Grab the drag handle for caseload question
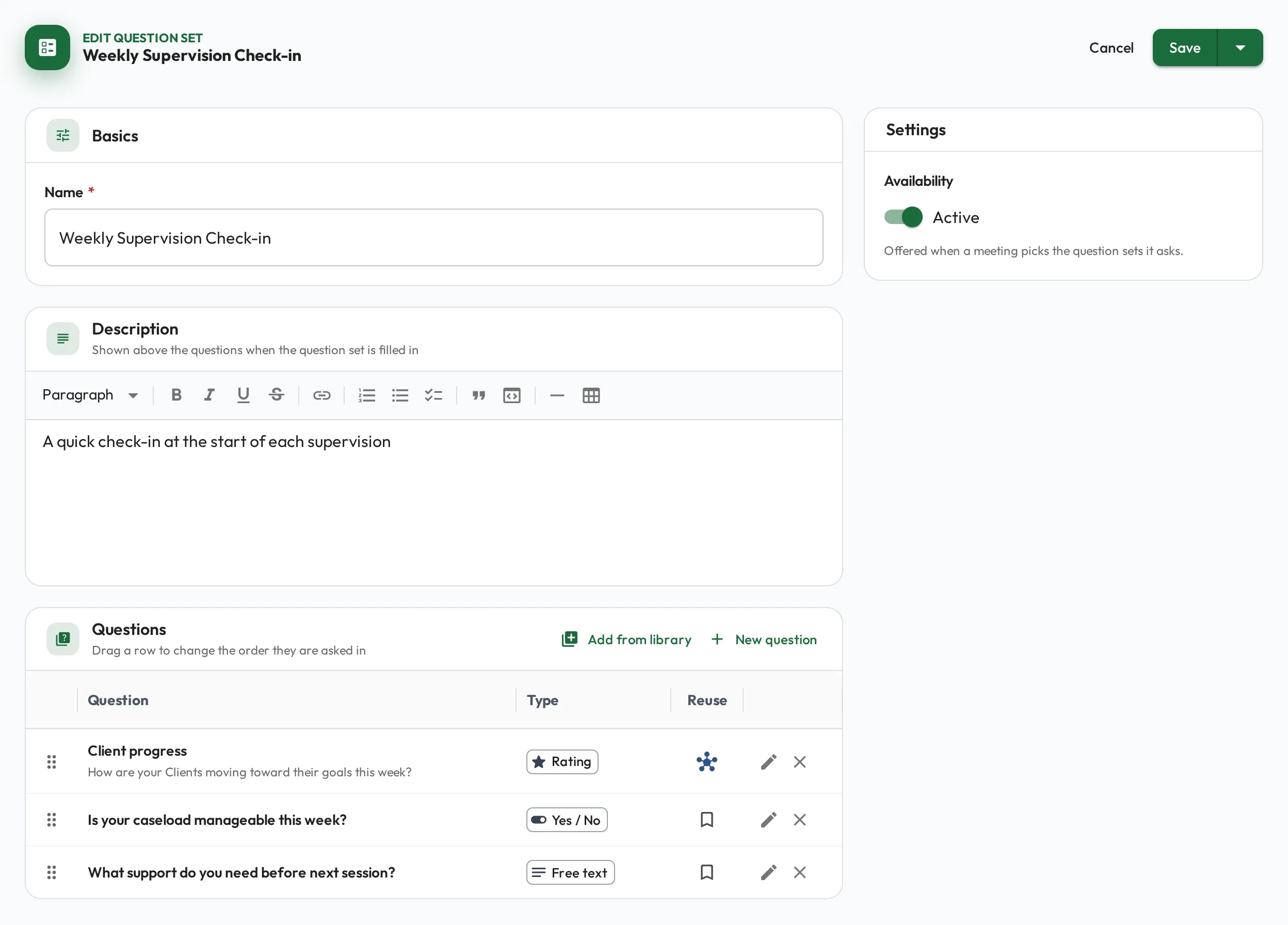 [x=51, y=820]
